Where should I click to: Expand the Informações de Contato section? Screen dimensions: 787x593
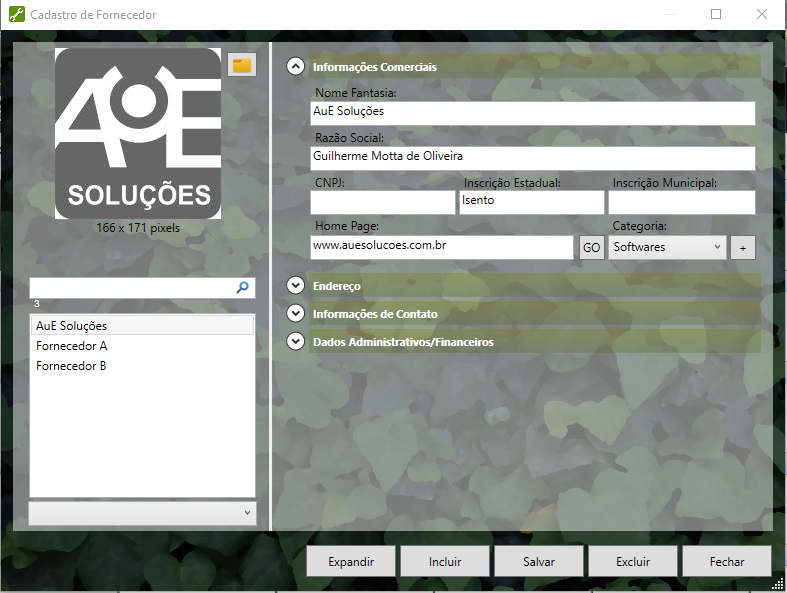click(x=295, y=314)
